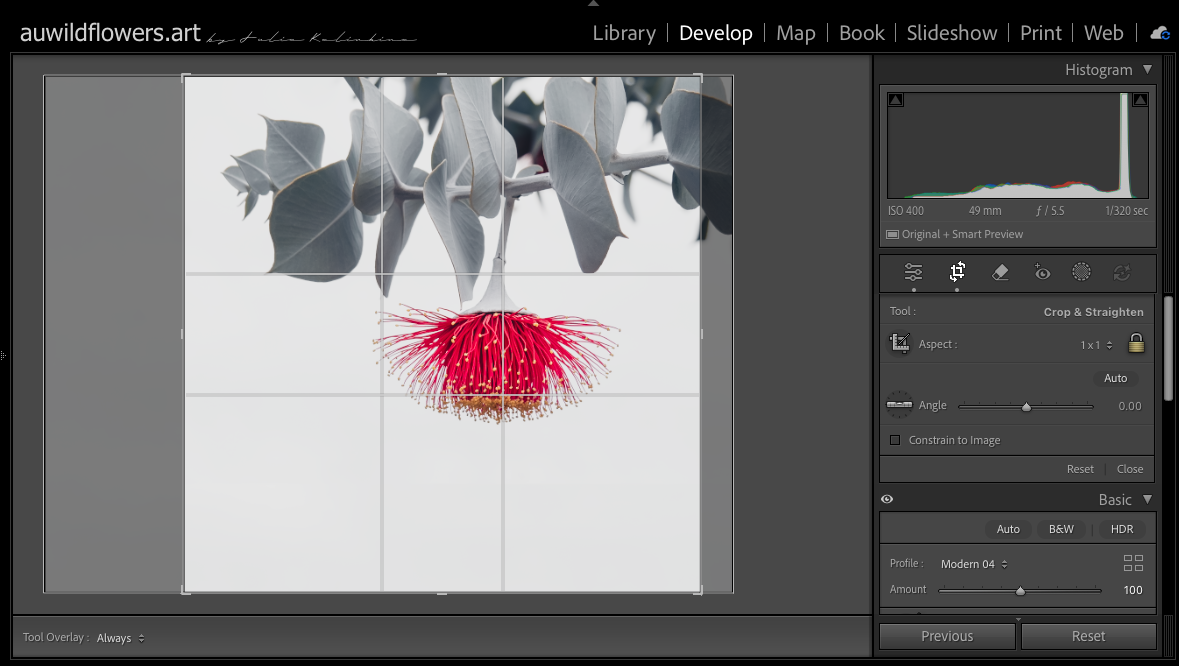Click the ISO 400 histogram readout

pyautogui.click(x=905, y=211)
